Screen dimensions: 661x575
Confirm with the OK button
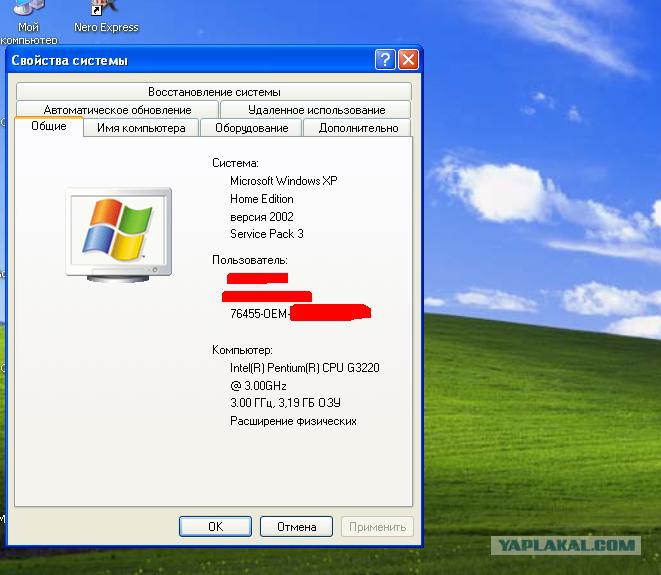(x=215, y=527)
